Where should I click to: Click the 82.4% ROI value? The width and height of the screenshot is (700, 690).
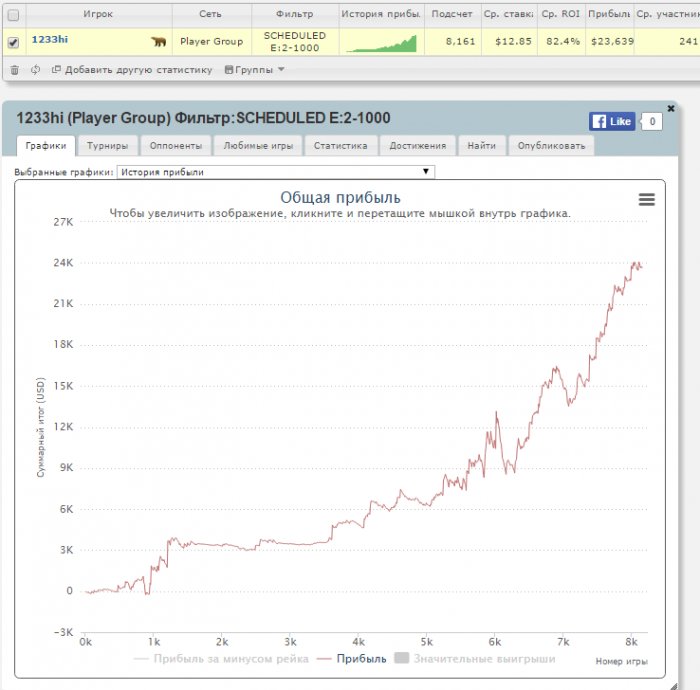[563, 42]
